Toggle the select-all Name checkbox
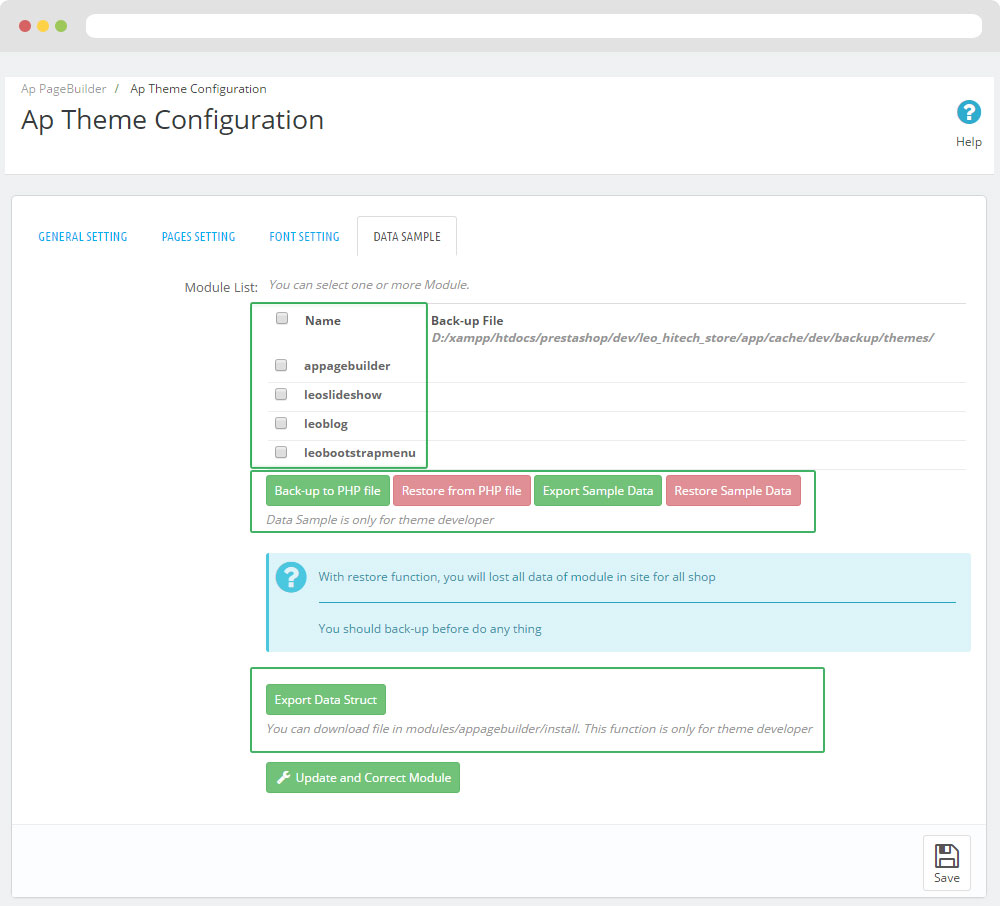Viewport: 1000px width, 906px height. coord(282,319)
